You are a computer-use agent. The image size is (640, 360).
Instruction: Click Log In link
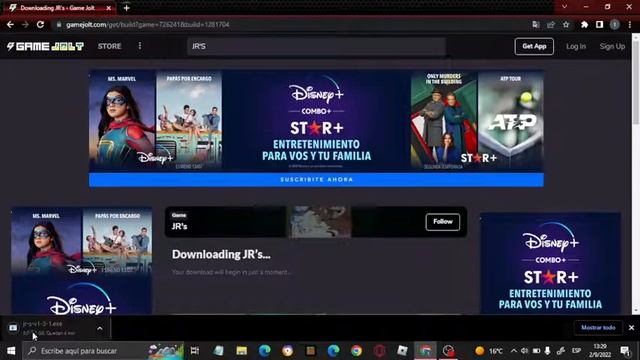tap(576, 46)
